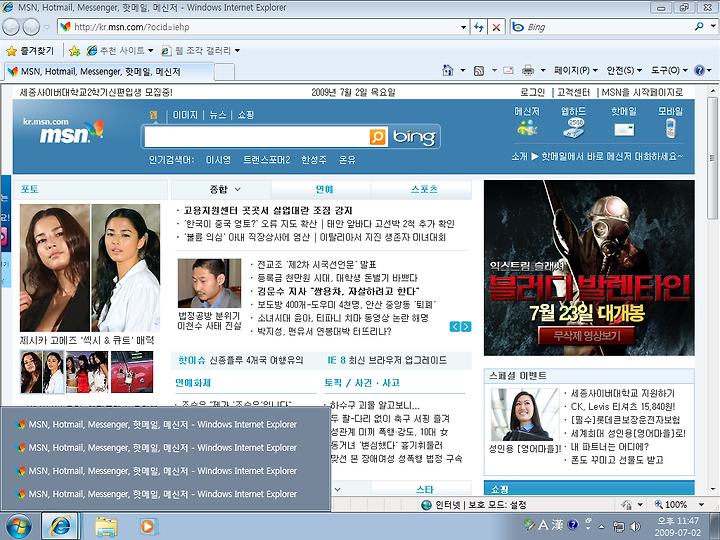Click Windows Start orb
The height and width of the screenshot is (540, 720).
click(19, 526)
